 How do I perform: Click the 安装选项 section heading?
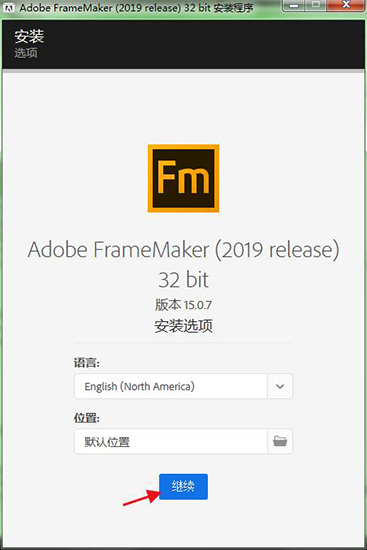click(184, 326)
